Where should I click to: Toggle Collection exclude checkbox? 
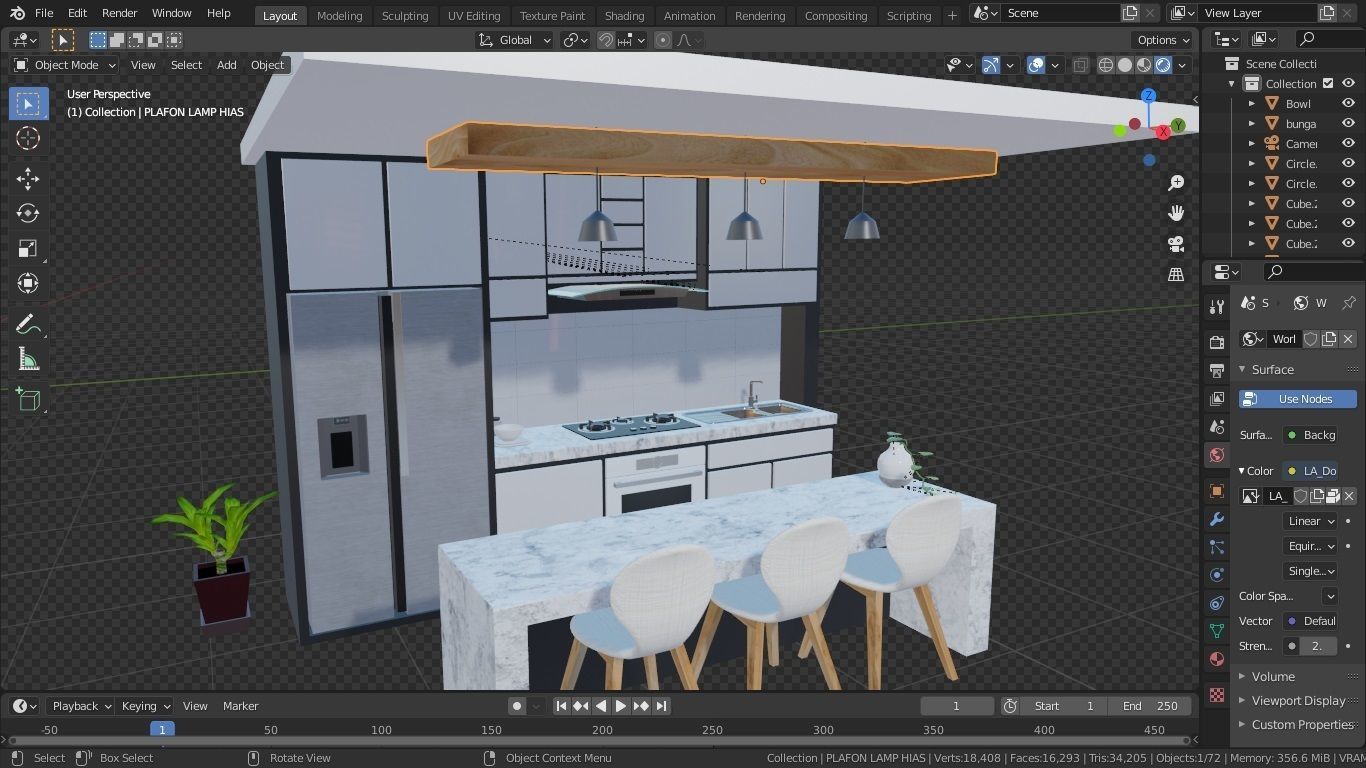pos(1328,83)
